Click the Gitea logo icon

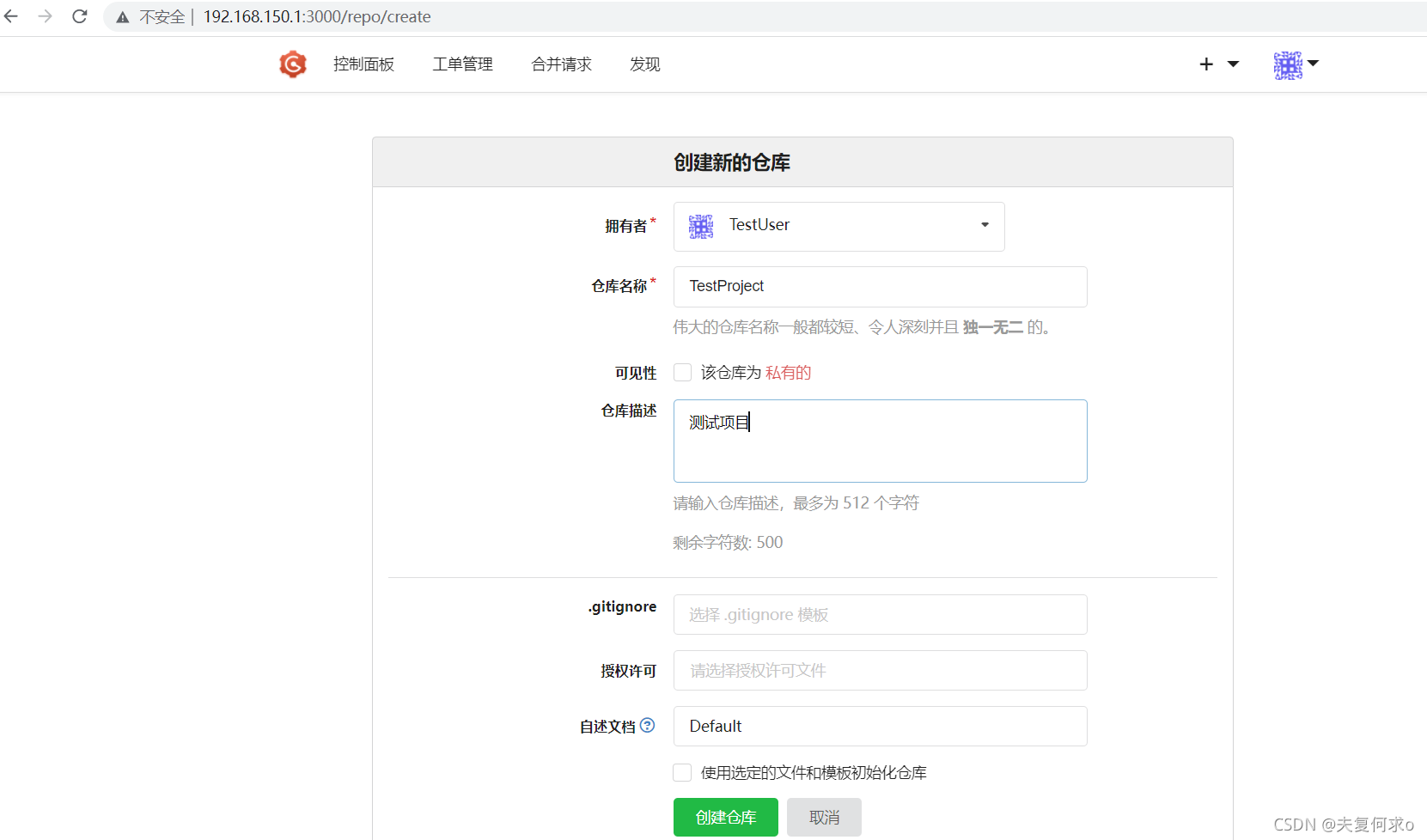coord(293,64)
